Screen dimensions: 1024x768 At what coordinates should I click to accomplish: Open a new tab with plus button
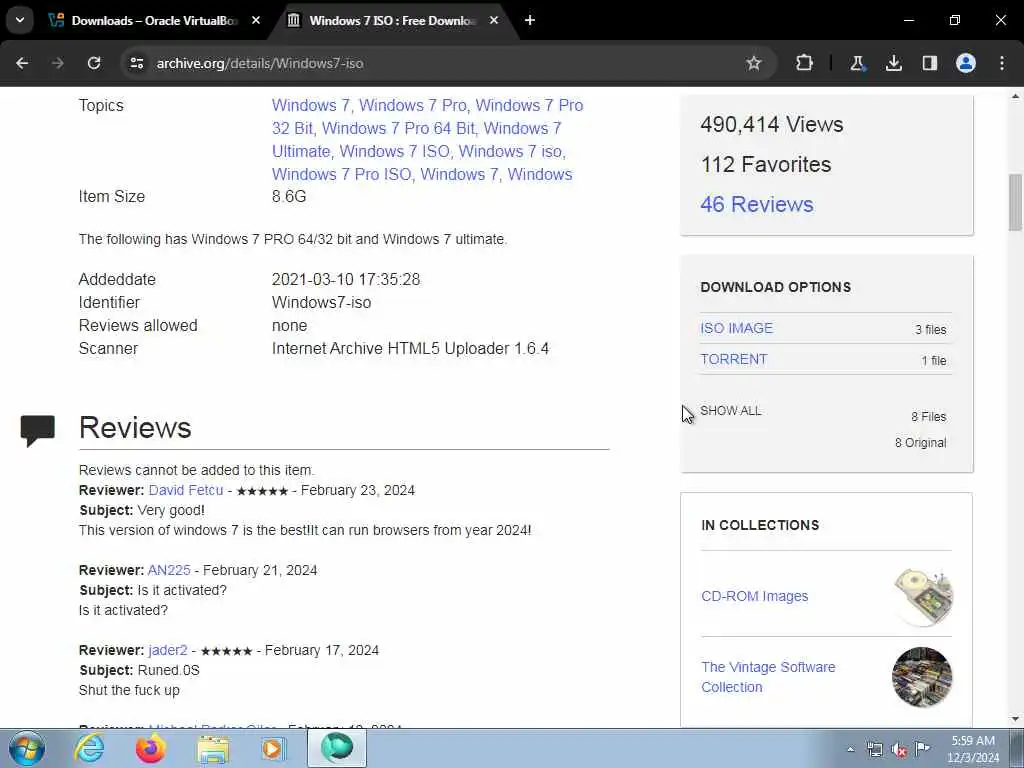tap(530, 20)
